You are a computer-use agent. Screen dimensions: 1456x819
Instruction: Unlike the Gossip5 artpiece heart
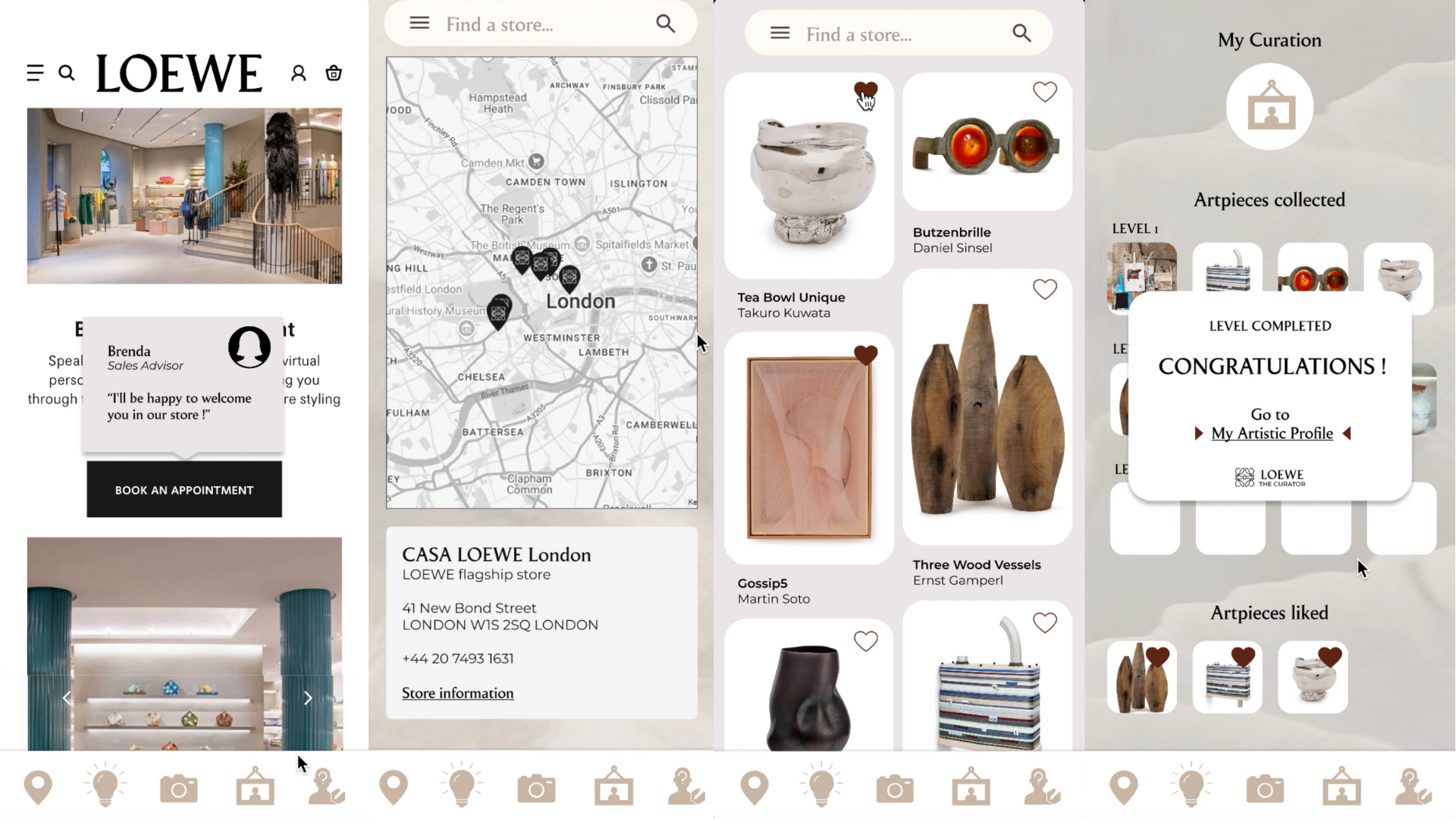coord(865,355)
